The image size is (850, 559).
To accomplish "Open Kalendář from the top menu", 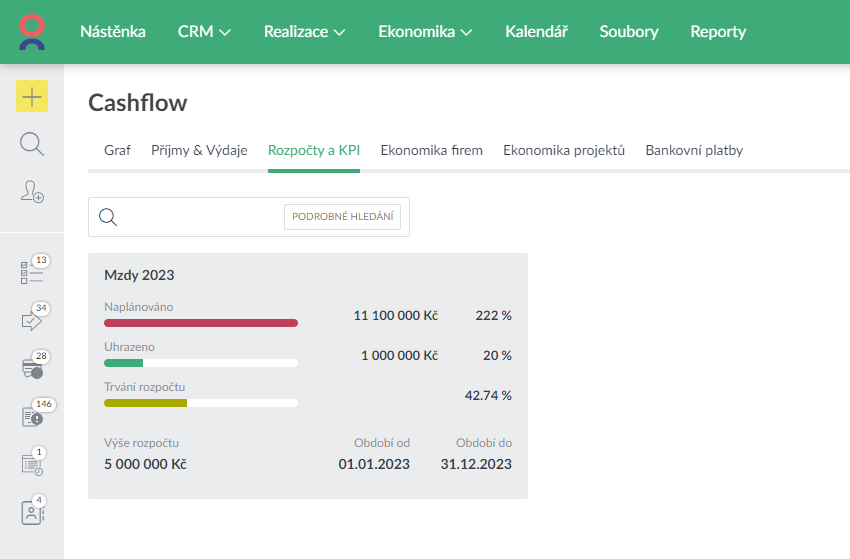I will coord(536,32).
